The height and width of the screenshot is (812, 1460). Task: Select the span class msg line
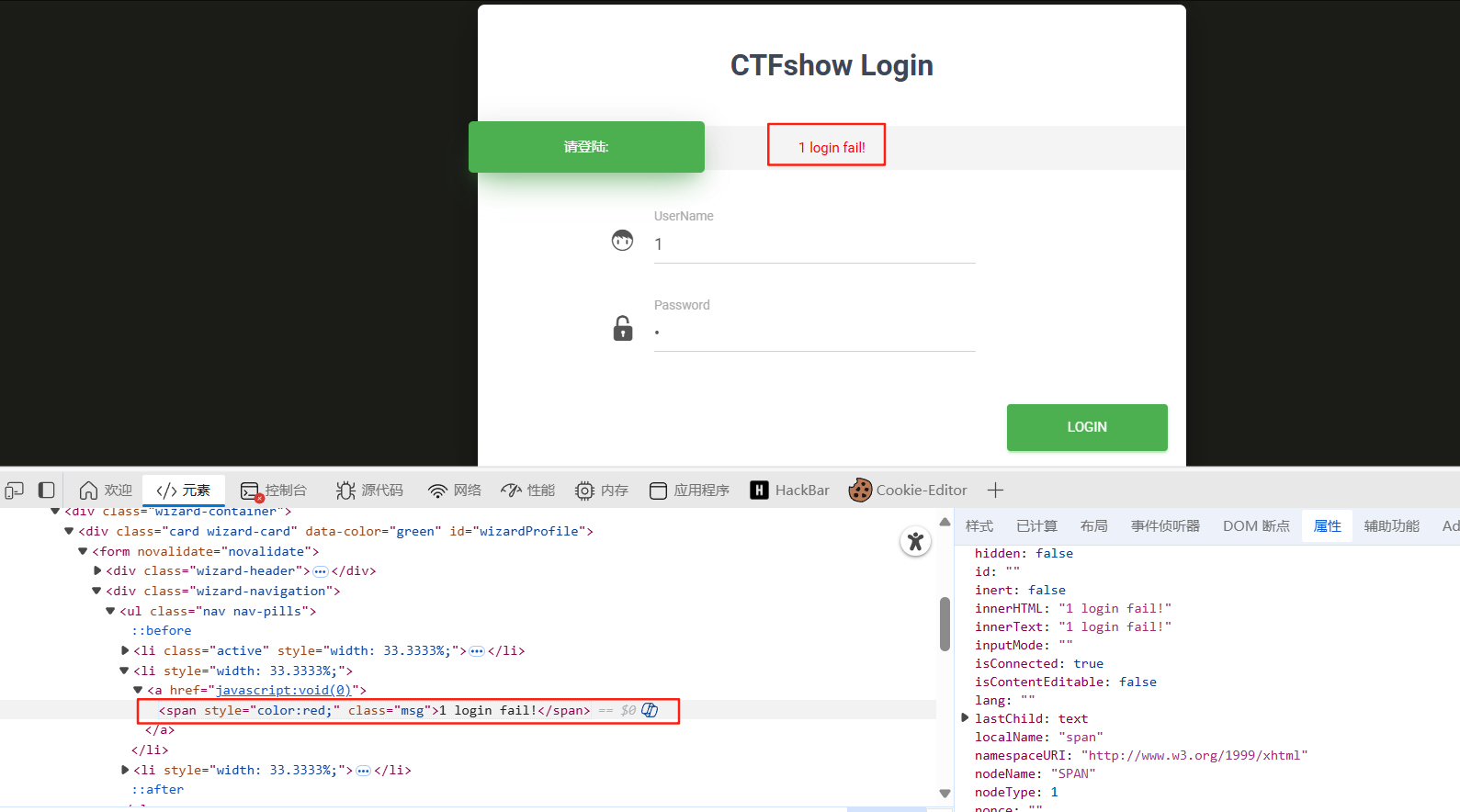(x=375, y=710)
